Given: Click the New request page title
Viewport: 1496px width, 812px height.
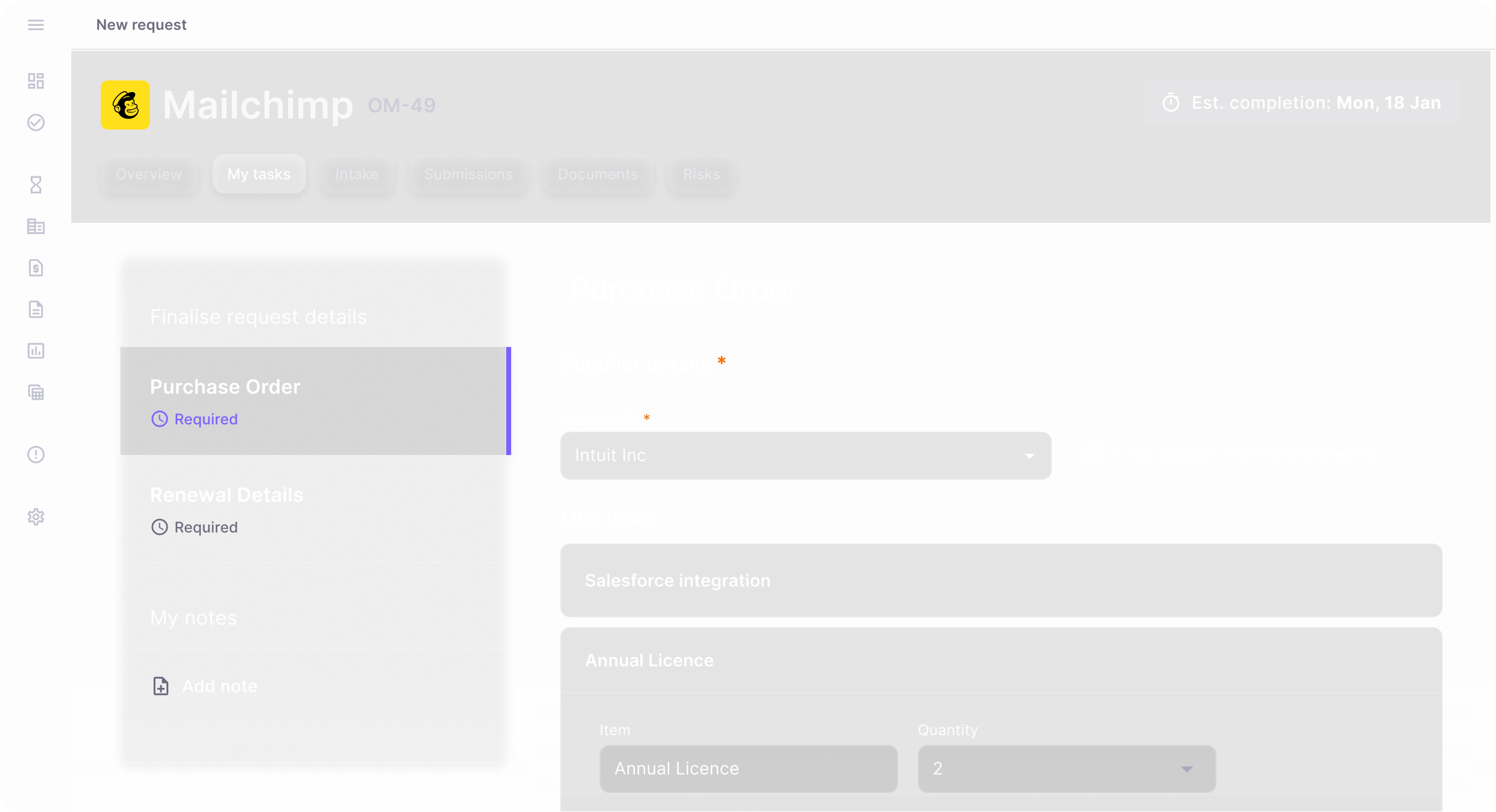Looking at the screenshot, I should pos(141,25).
